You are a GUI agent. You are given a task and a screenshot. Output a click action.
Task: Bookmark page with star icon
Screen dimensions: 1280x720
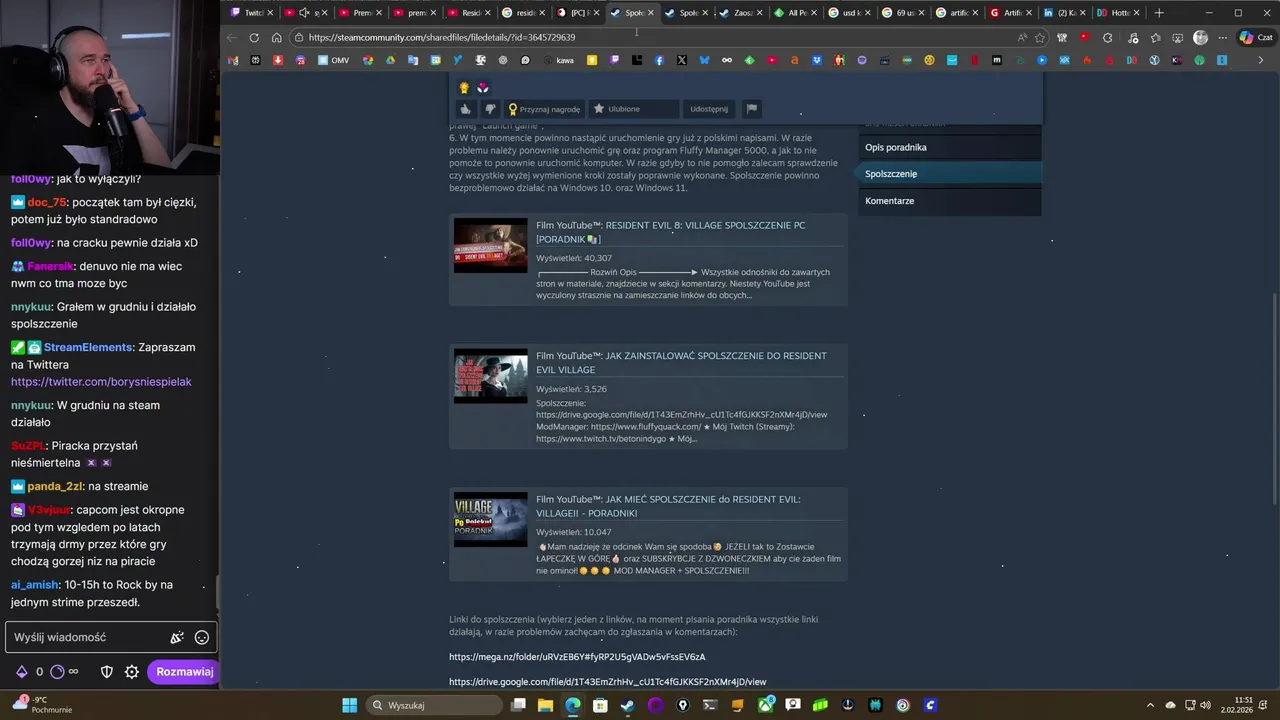coord(1040,37)
